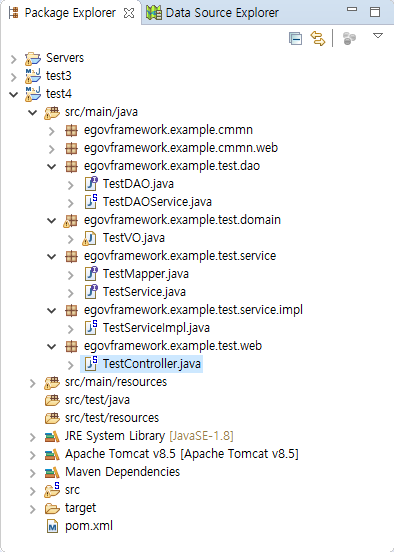
Task: Select the src/main/resources label
Action: tap(116, 382)
